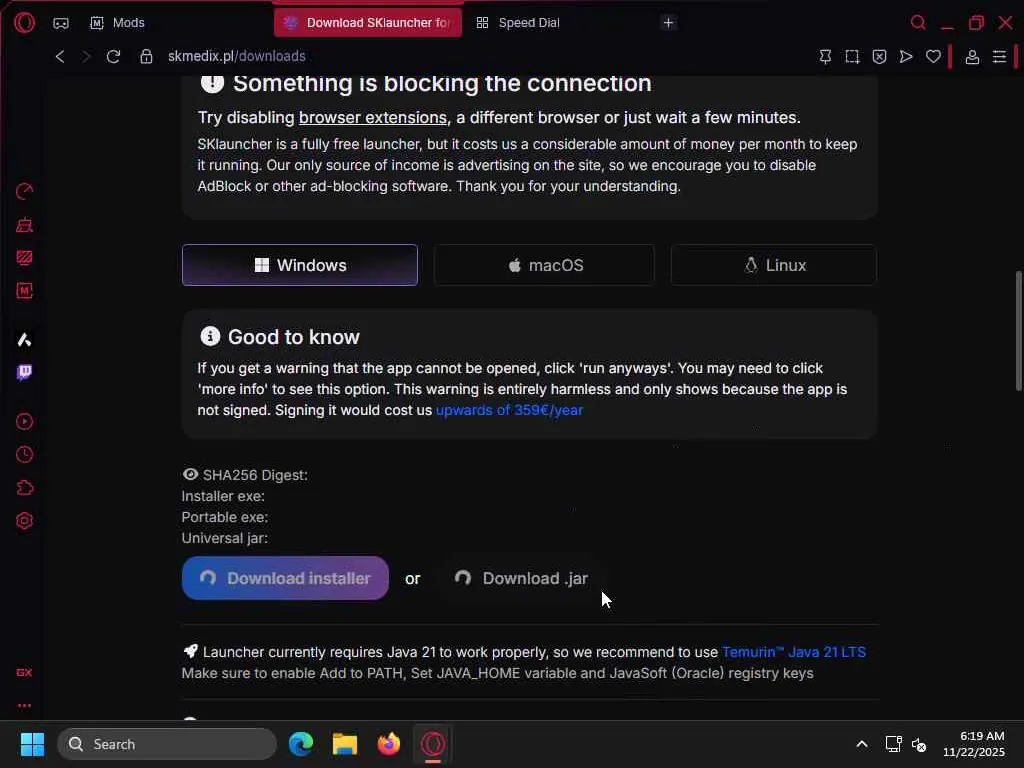Click the tab search magnifier icon
Screen dimensions: 1024x768
(x=918, y=23)
